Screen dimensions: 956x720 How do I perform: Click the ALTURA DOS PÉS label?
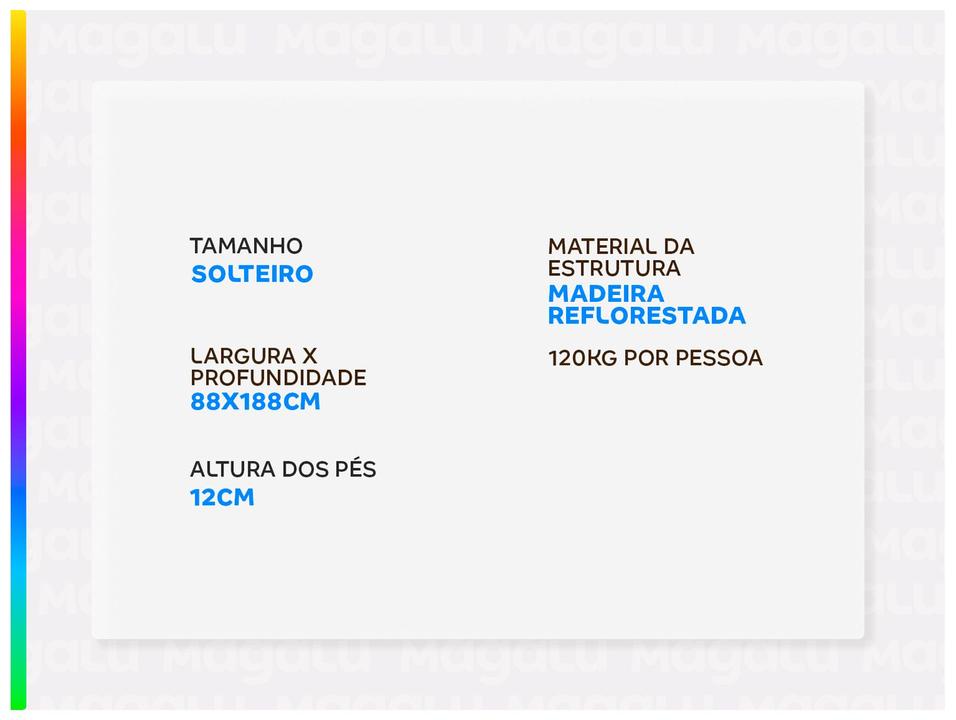pos(283,470)
